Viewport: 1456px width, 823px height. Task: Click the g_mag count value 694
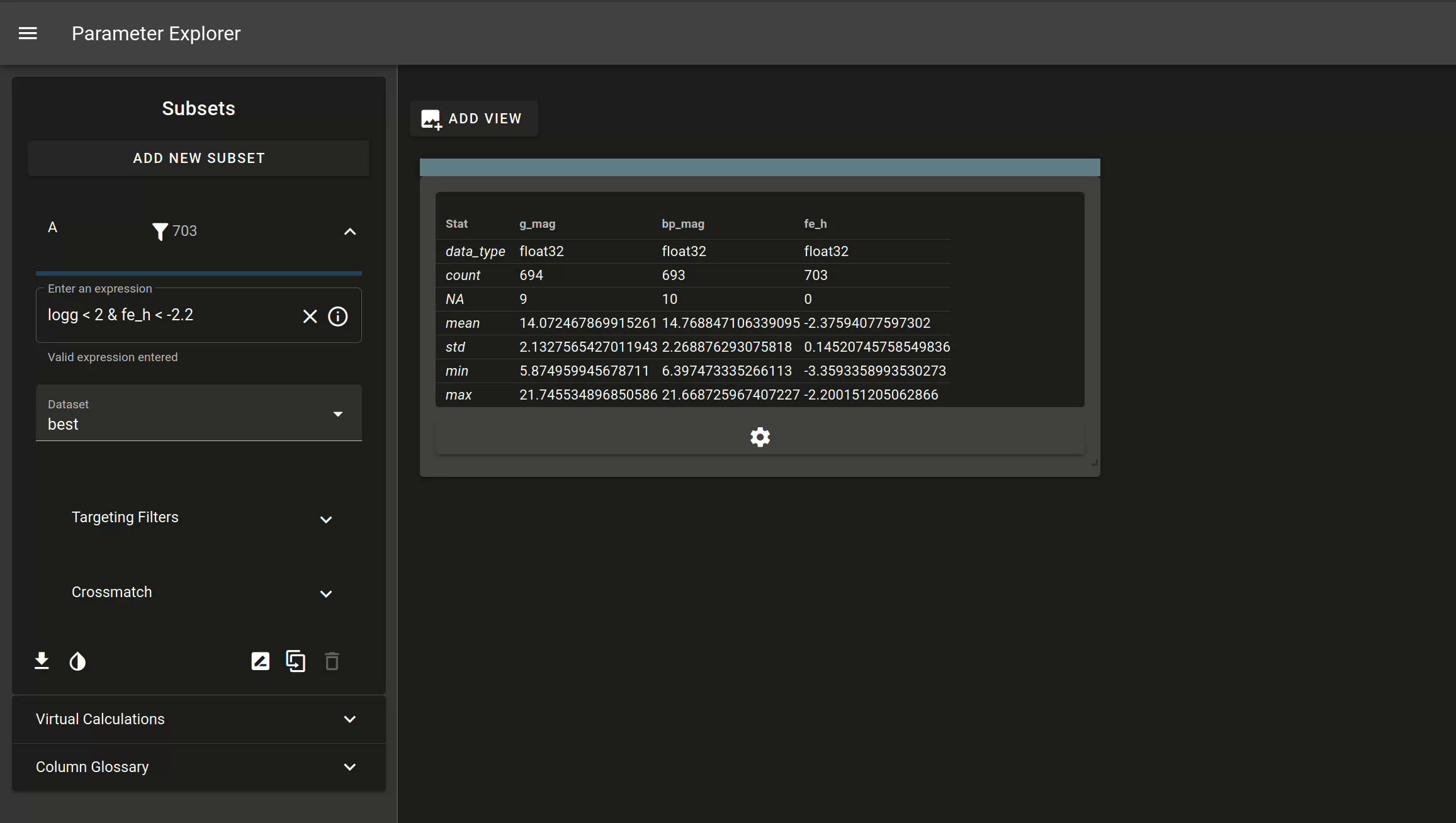531,276
